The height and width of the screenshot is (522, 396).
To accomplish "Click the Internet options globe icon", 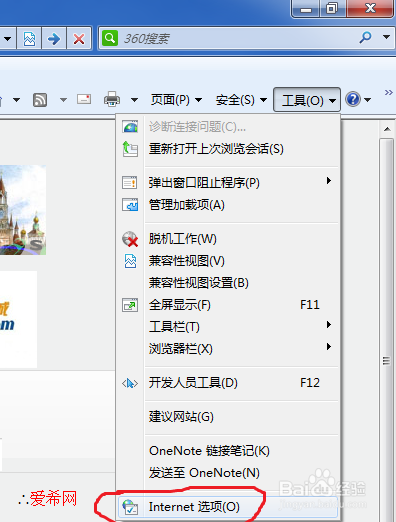I will pyautogui.click(x=130, y=507).
